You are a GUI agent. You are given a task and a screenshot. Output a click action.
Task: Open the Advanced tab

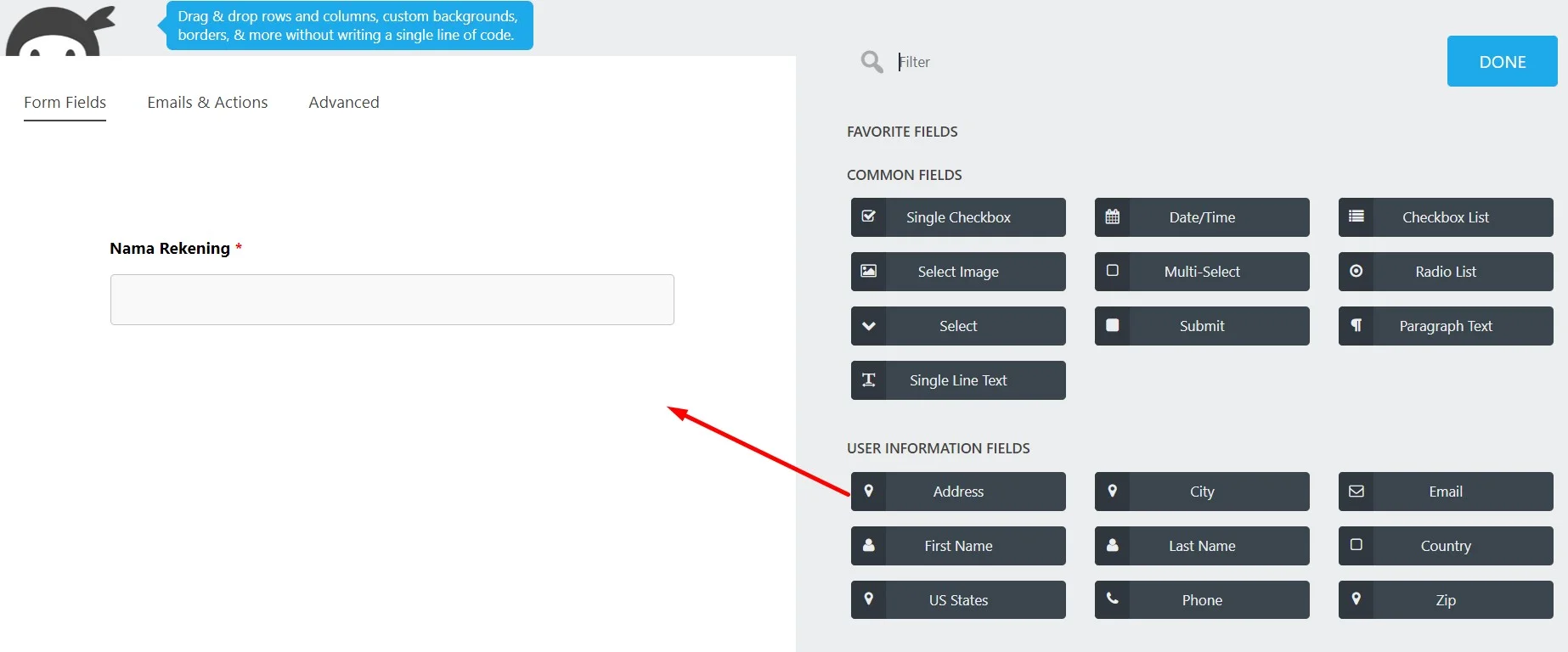[344, 103]
